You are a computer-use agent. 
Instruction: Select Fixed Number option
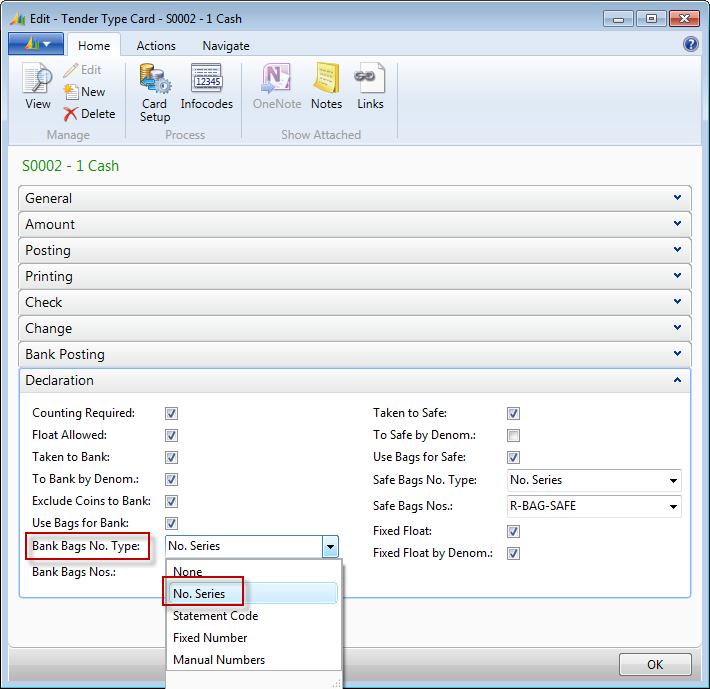[x=253, y=638]
